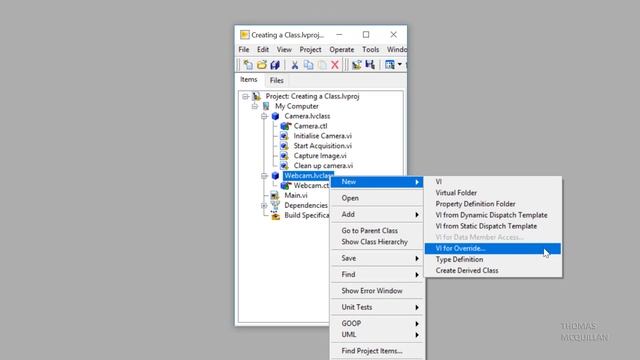Click the Find Project Items binoculars icon
Screen dimensions: 640x360
[x=370, y=64]
